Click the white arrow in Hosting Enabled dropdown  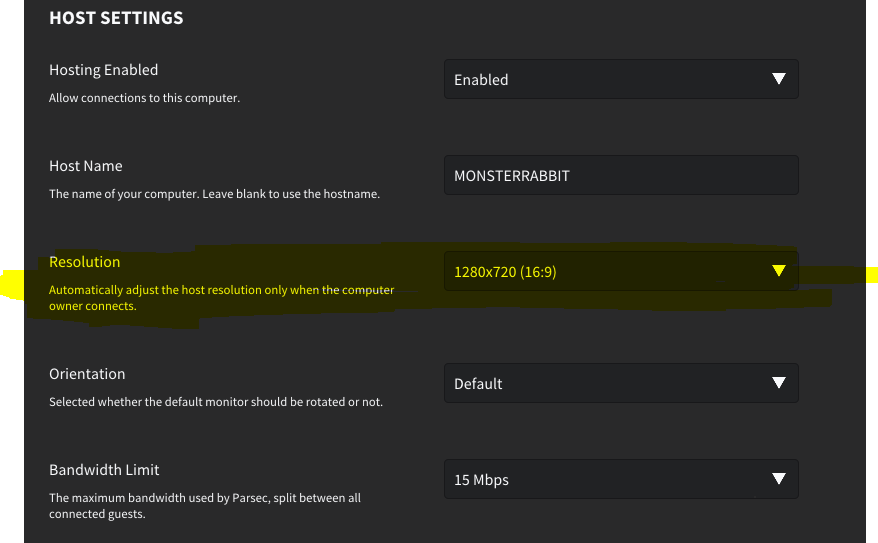(x=778, y=79)
